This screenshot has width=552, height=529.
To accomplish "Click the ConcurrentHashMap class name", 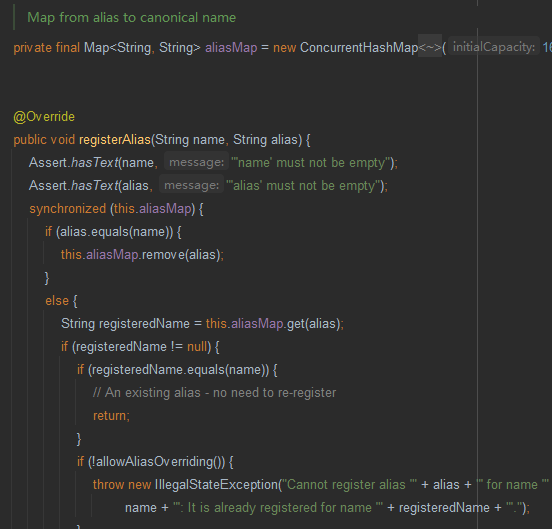I will coord(359,48).
